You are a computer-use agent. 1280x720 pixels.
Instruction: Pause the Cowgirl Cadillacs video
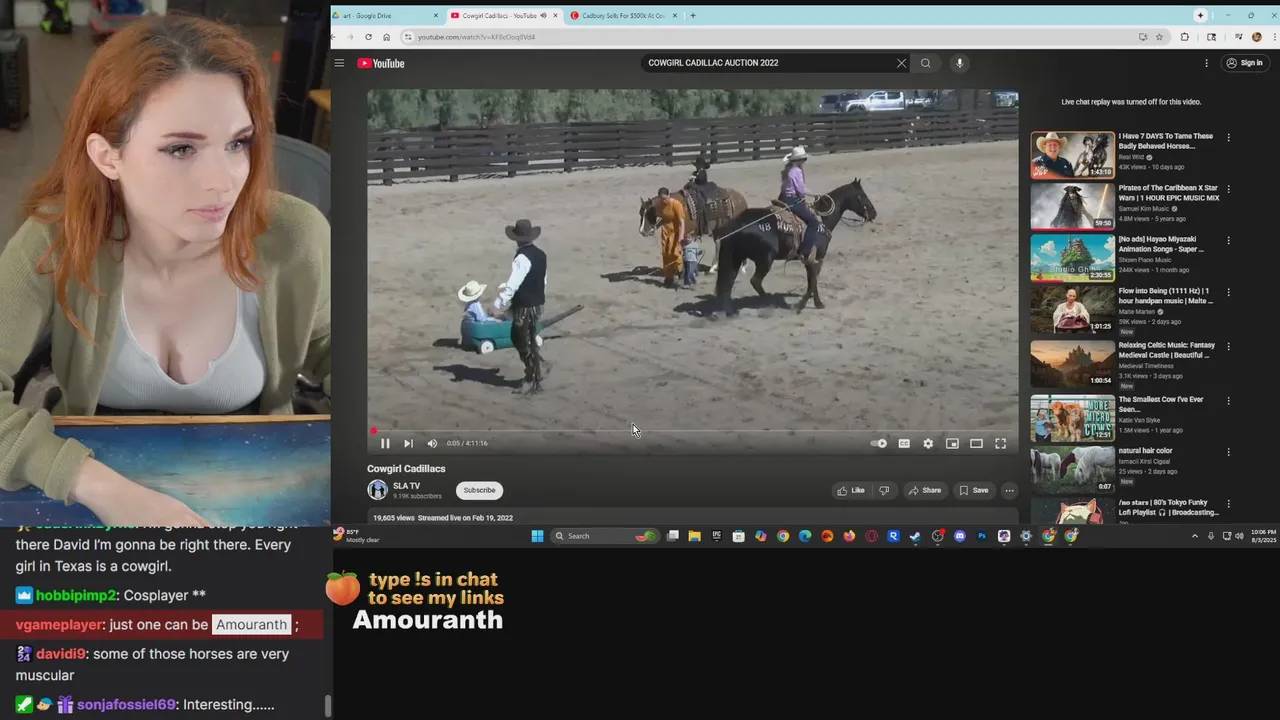point(385,443)
